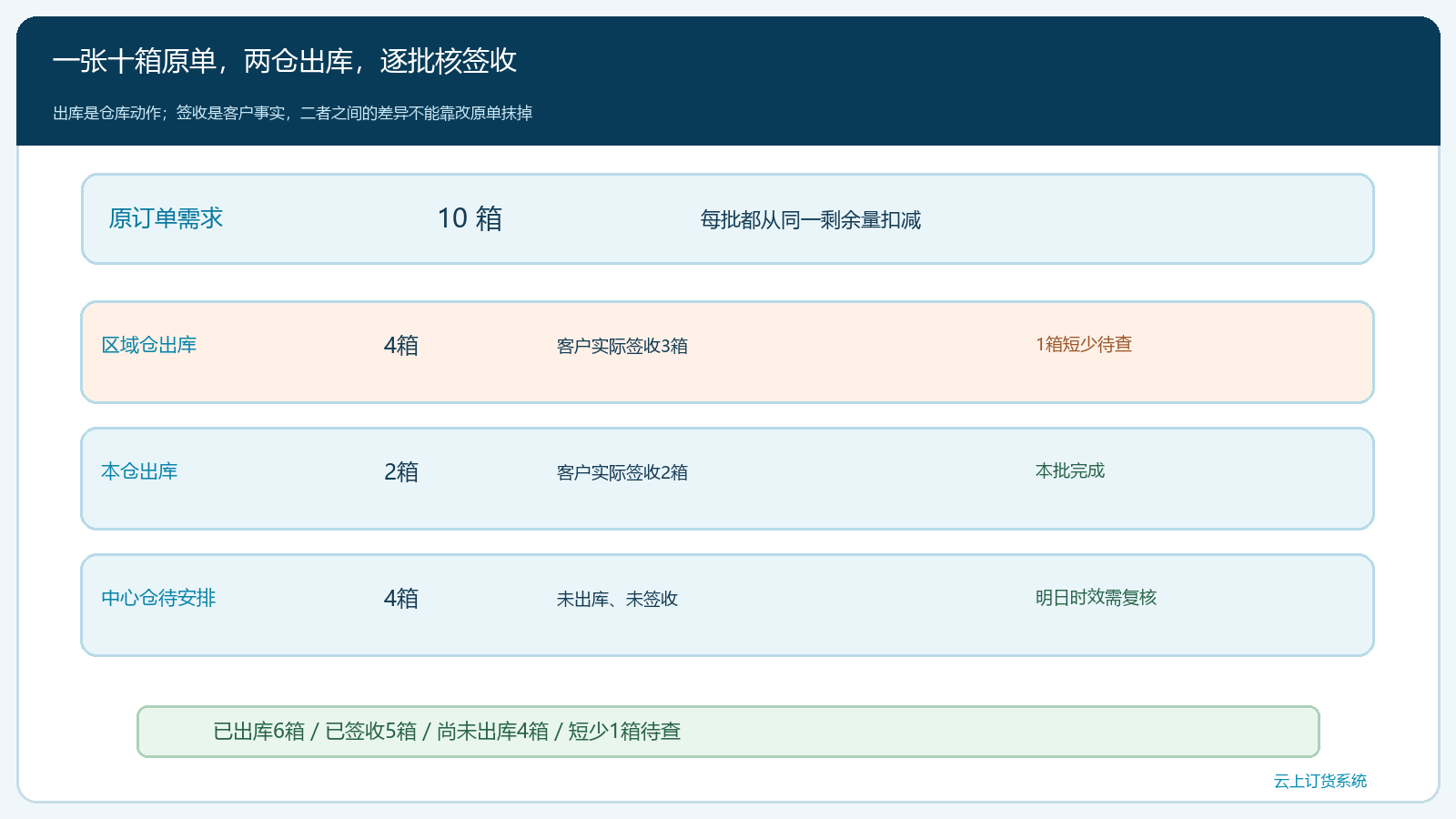Image resolution: width=1456 pixels, height=819 pixels.
Task: Select the 中心仓待安排 row label
Action: coord(158,598)
